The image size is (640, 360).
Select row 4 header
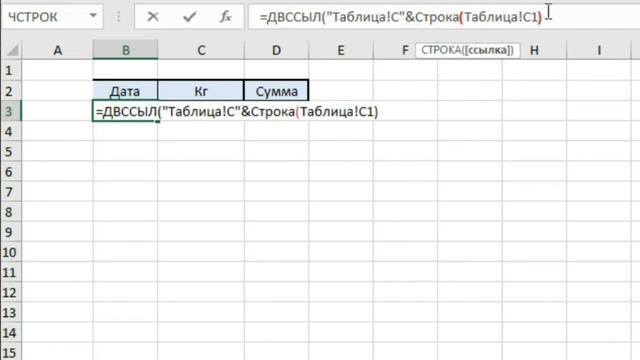[x=11, y=131]
